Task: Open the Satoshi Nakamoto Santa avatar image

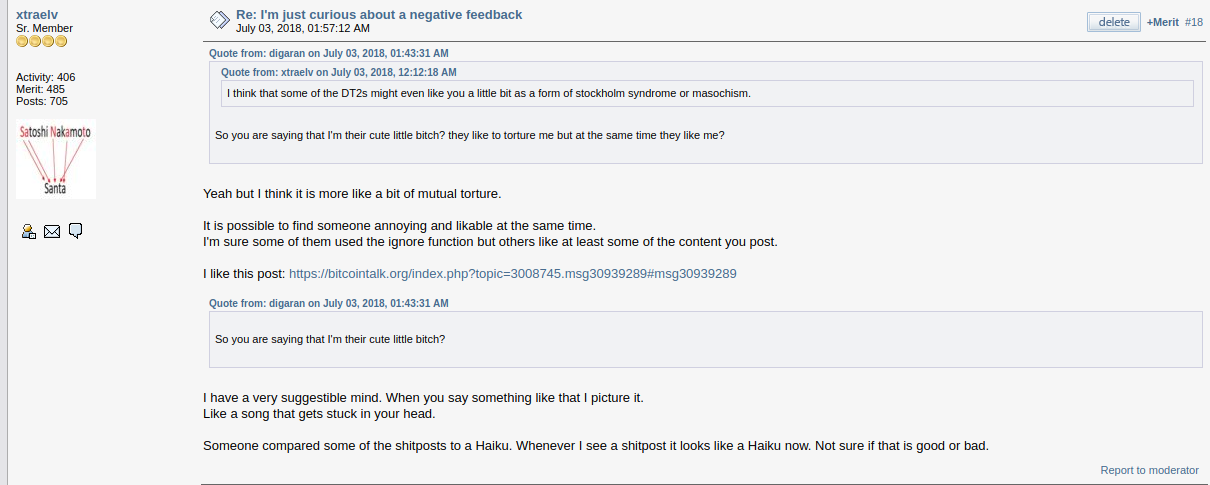Action: tap(56, 159)
